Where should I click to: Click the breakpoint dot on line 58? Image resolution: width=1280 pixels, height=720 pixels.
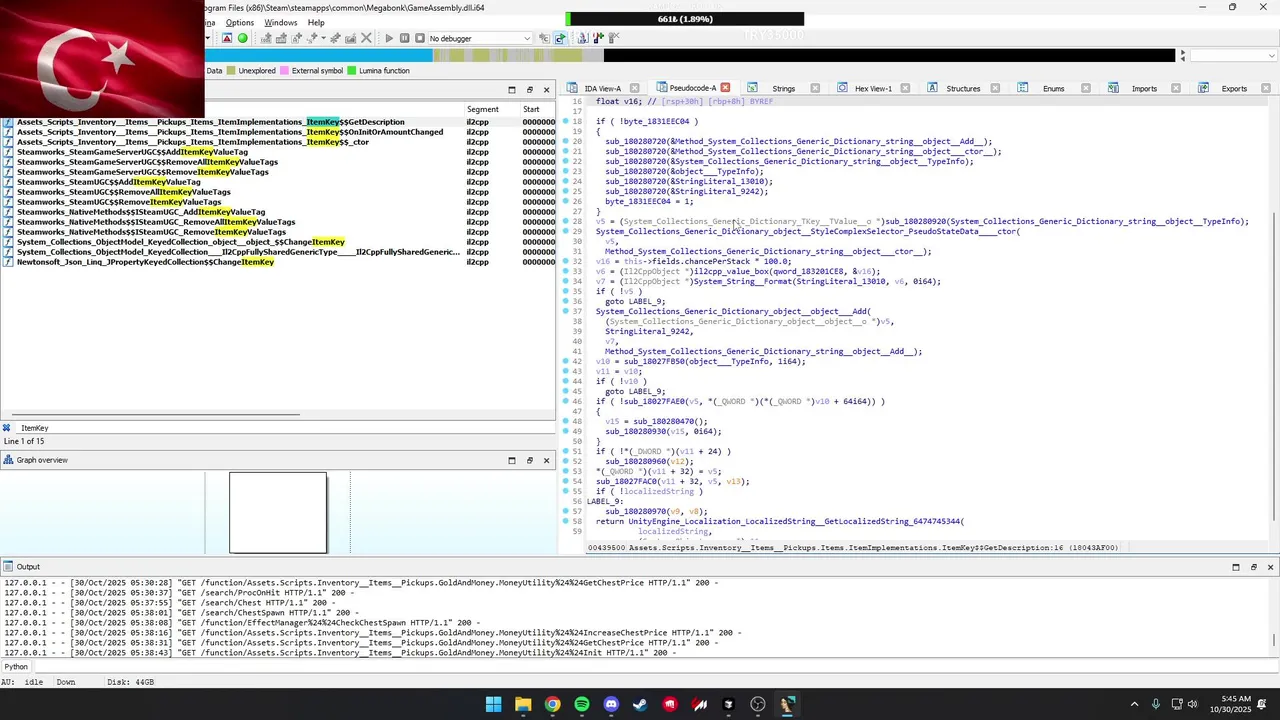(x=565, y=522)
